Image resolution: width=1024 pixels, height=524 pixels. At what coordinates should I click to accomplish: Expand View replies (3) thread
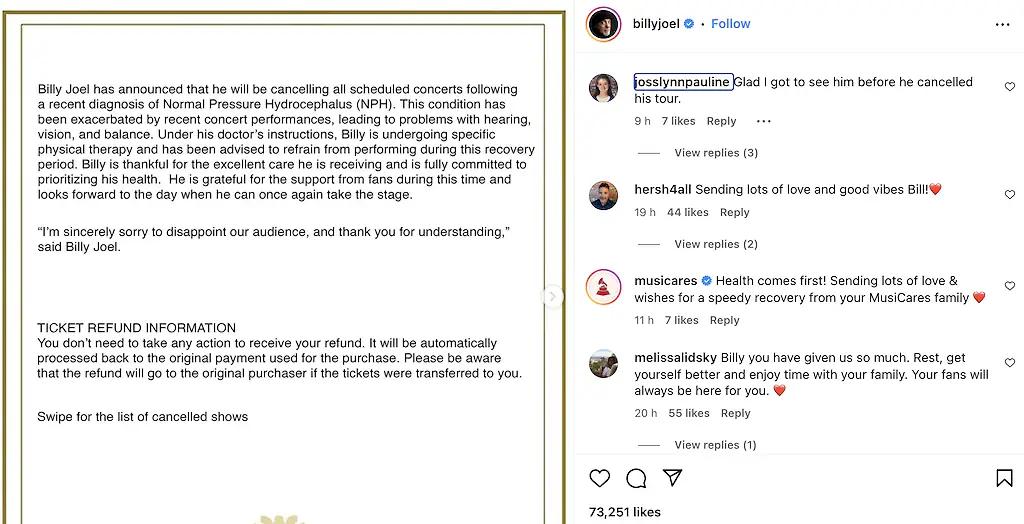[x=716, y=153]
